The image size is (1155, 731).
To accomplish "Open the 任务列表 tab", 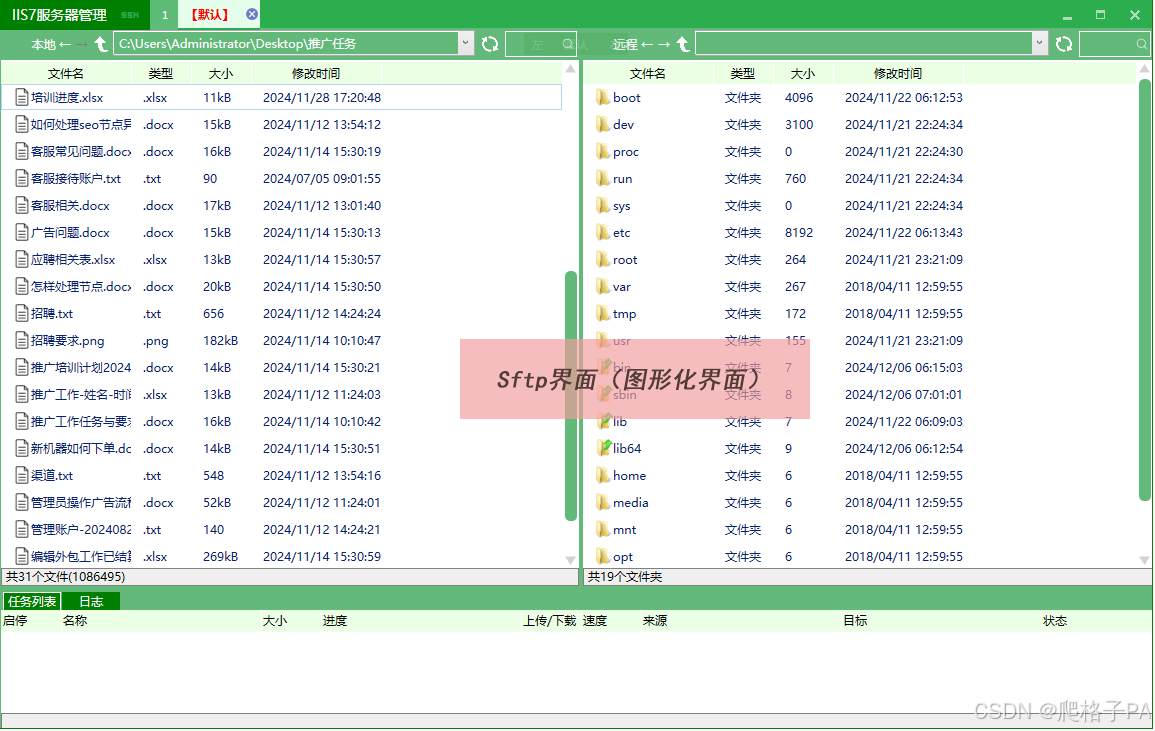I will point(32,601).
